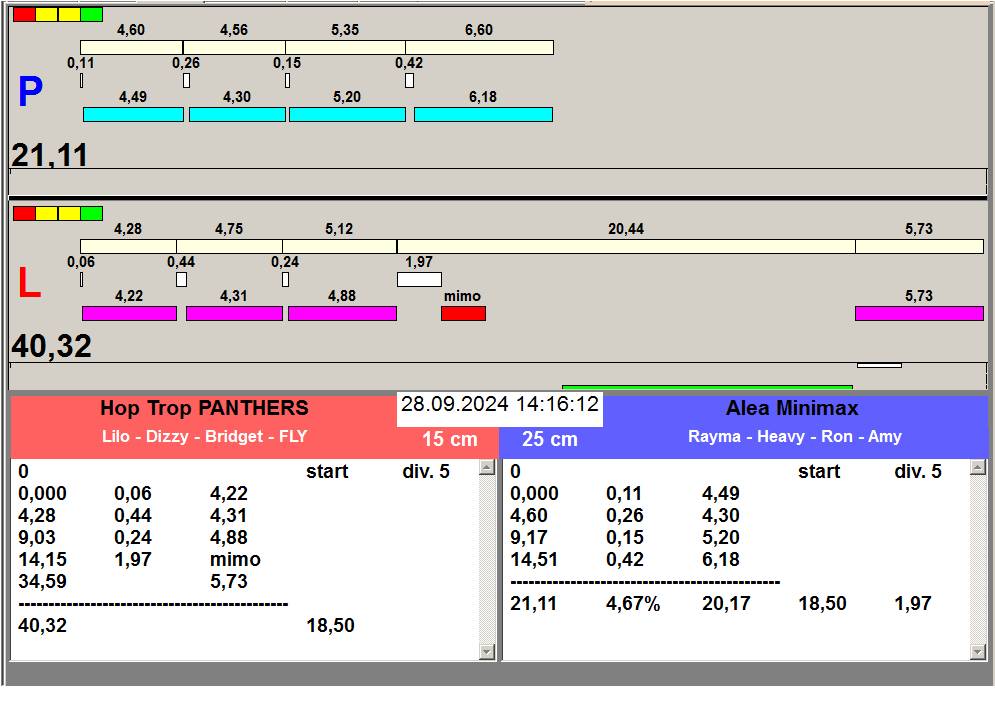Click the long 20,44 segment in lane L
This screenshot has height=716, width=995.
[x=625, y=246]
